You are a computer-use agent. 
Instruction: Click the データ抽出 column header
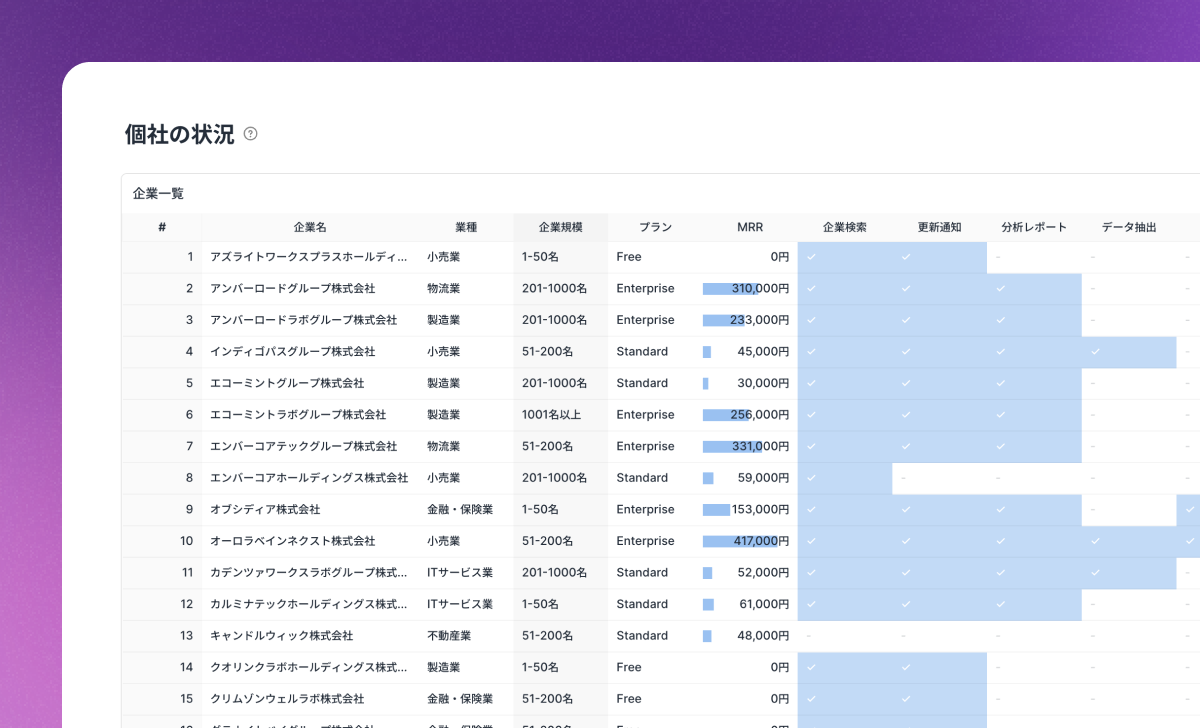click(x=1129, y=227)
